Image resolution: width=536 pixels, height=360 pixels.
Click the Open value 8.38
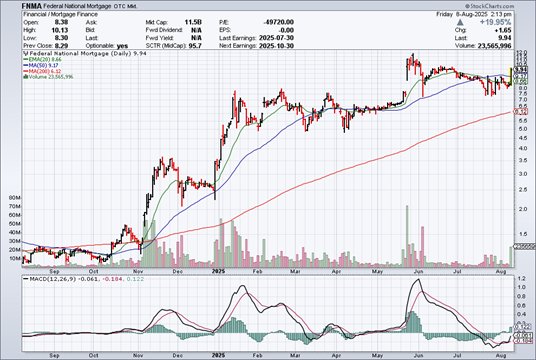pos(61,22)
